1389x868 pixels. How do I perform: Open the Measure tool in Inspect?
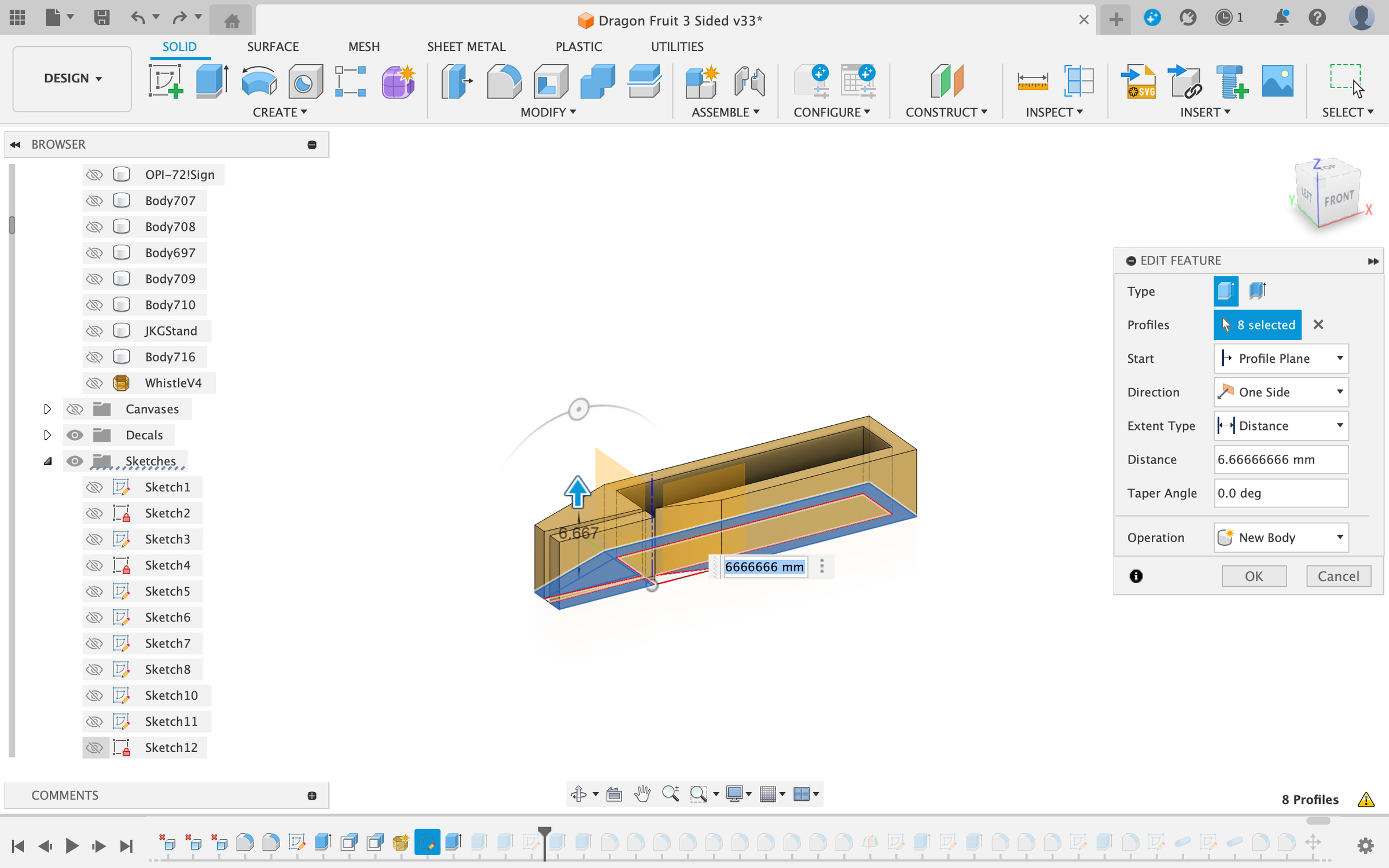pyautogui.click(x=1032, y=81)
